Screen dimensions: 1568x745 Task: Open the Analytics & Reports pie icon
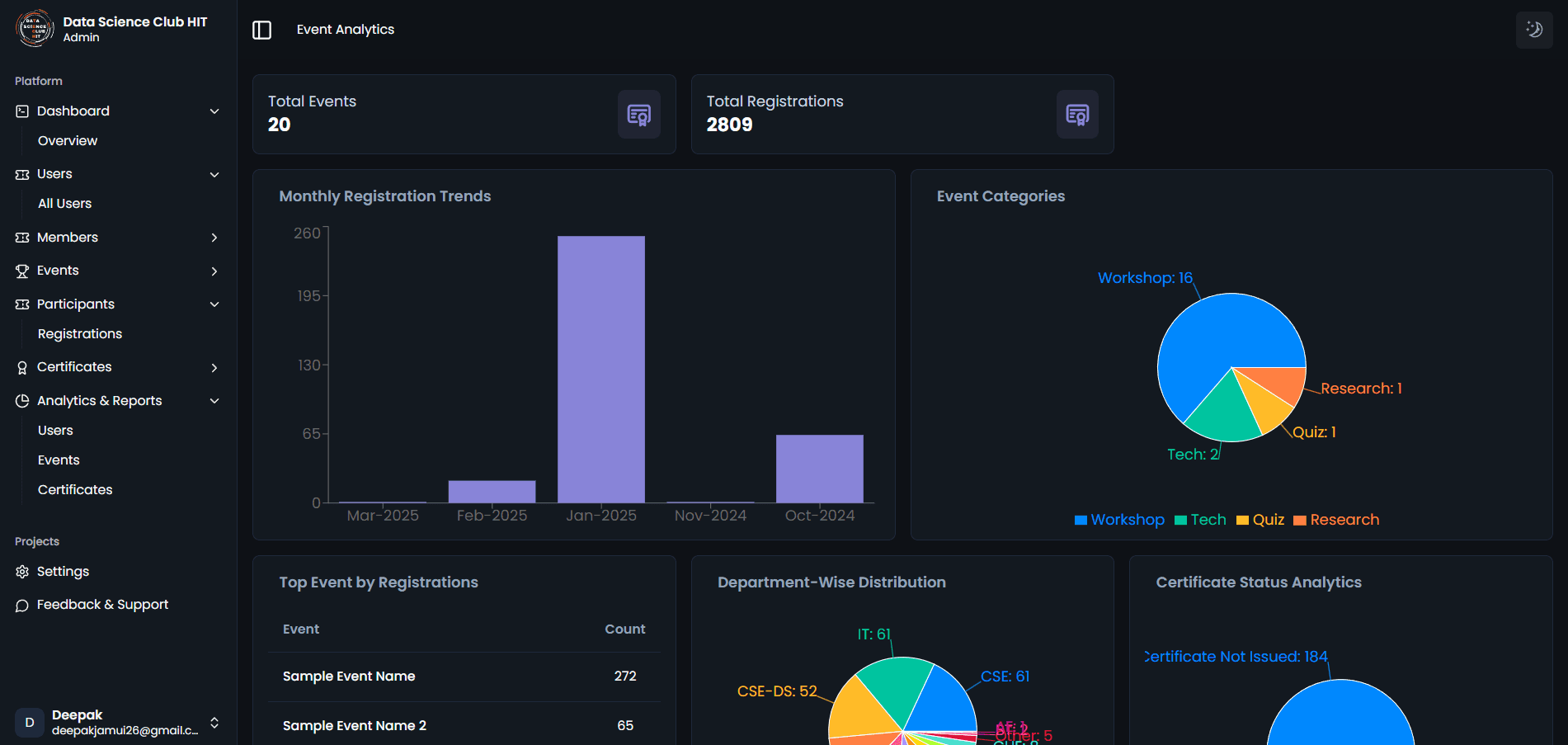pyautogui.click(x=21, y=400)
